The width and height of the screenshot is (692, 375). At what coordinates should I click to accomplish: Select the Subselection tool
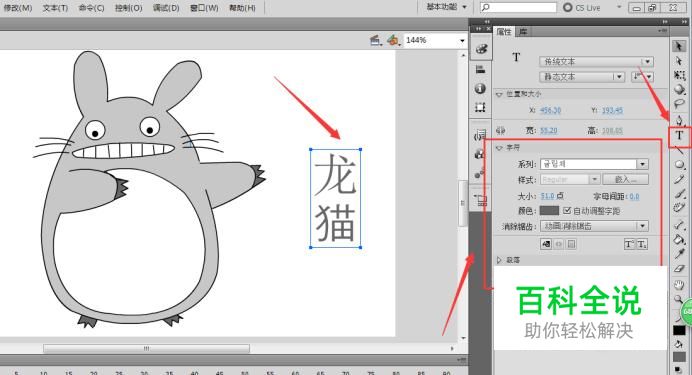[x=679, y=60]
